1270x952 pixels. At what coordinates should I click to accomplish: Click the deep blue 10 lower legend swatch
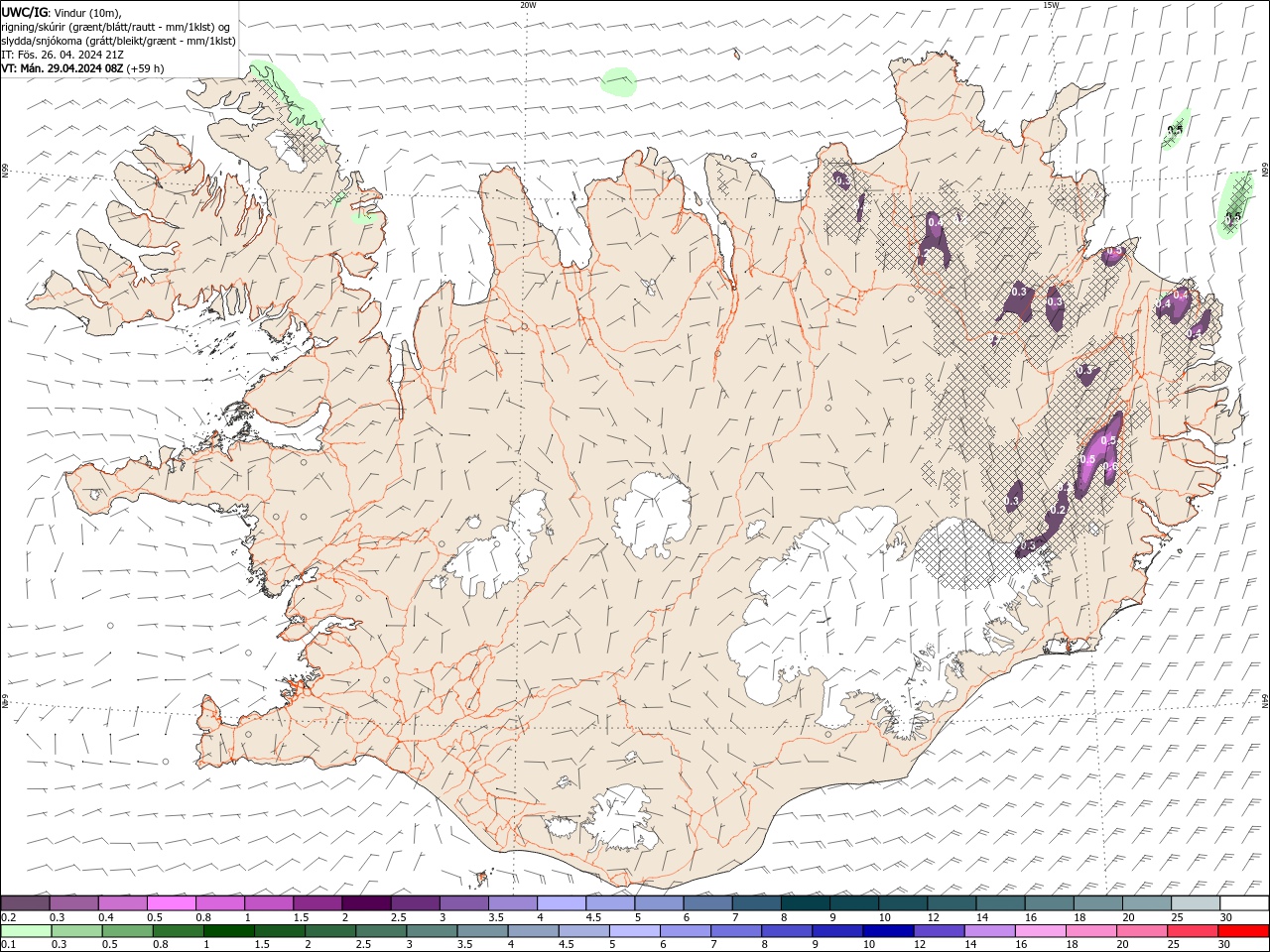887,931
